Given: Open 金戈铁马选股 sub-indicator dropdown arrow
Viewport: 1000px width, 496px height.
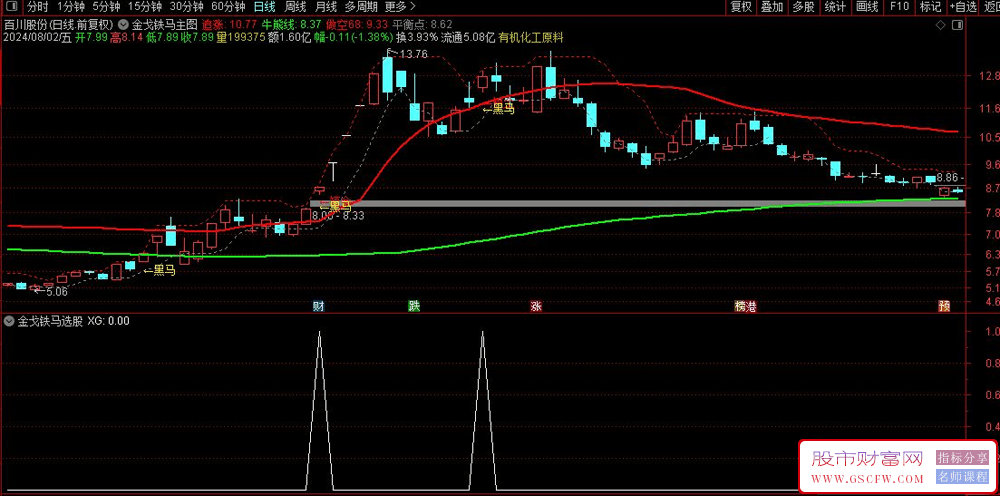Looking at the screenshot, I should [9, 321].
